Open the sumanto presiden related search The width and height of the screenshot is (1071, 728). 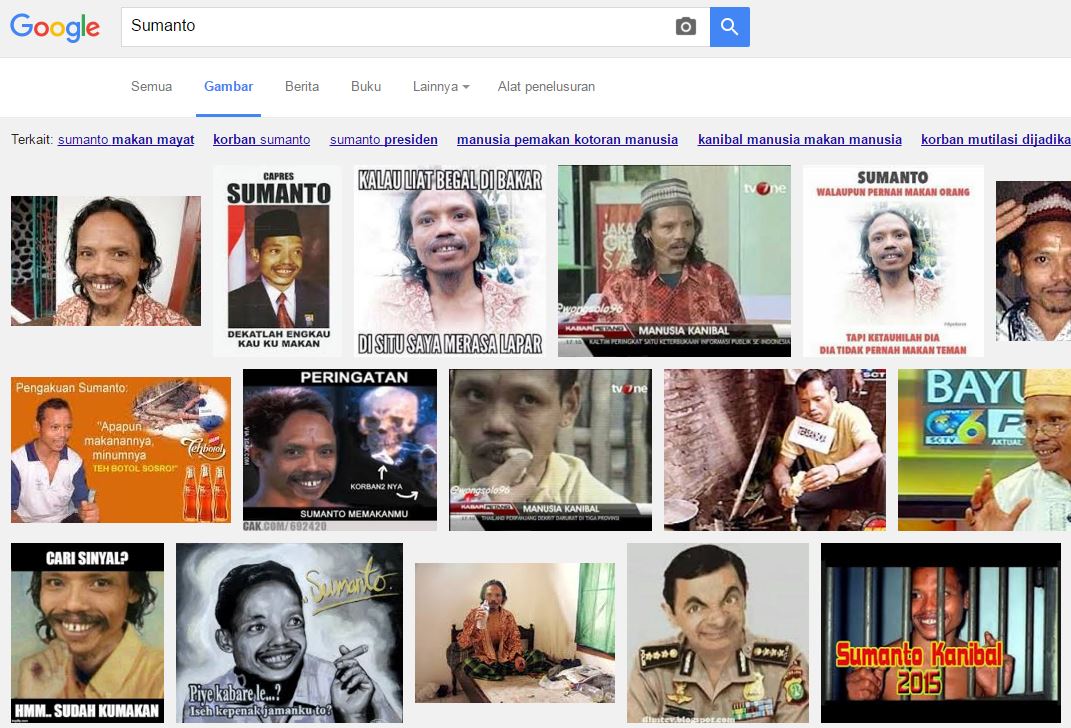[383, 140]
